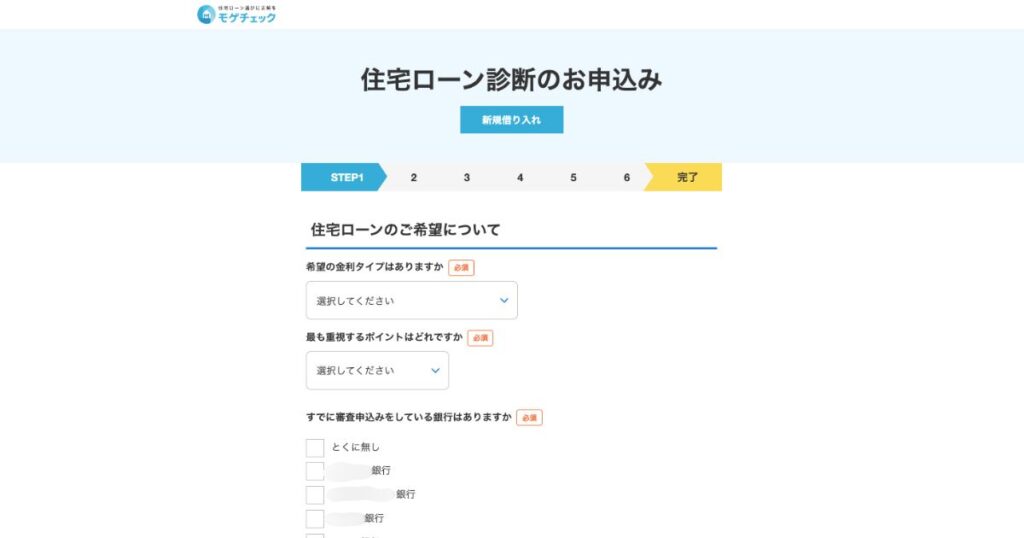1024x538 pixels.
Task: Click the 必須 badge next to すでに審査申込み
Action: 529,417
